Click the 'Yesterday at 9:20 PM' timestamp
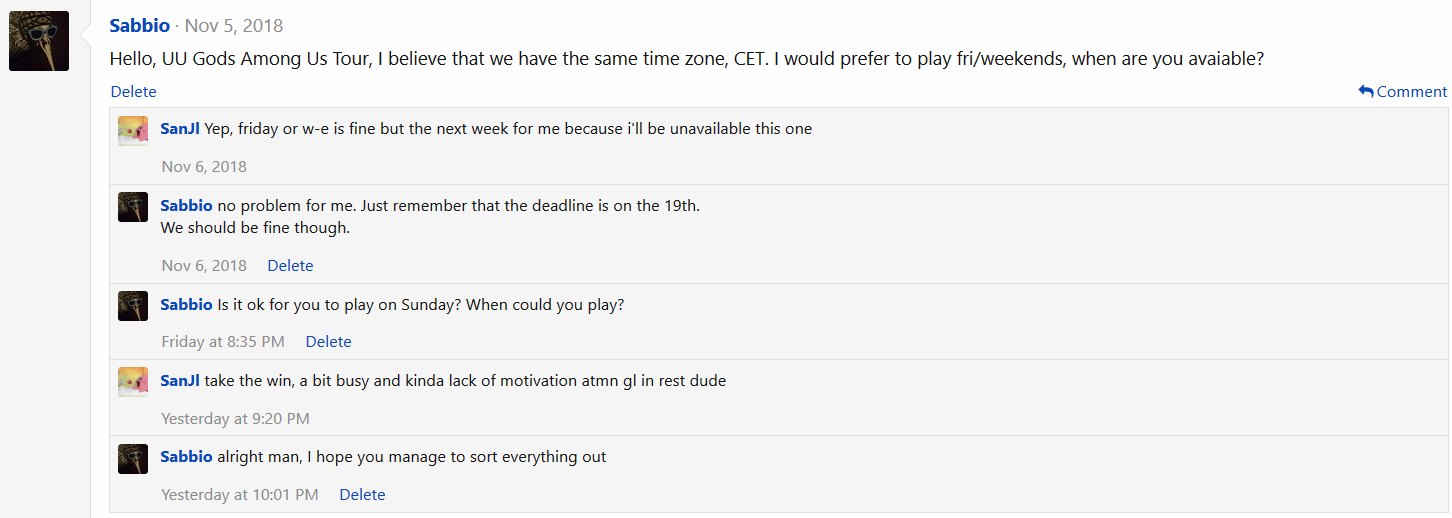 pos(235,418)
